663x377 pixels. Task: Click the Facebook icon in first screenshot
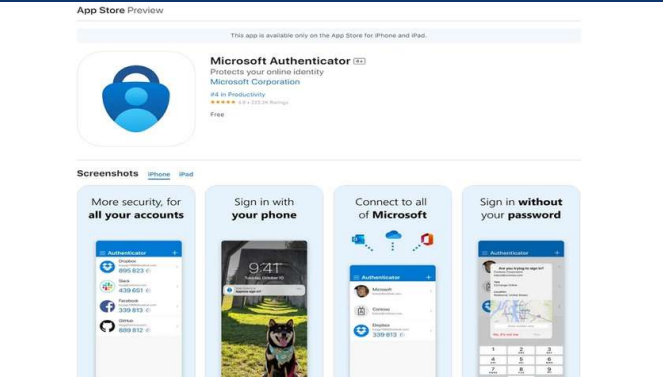coord(107,306)
